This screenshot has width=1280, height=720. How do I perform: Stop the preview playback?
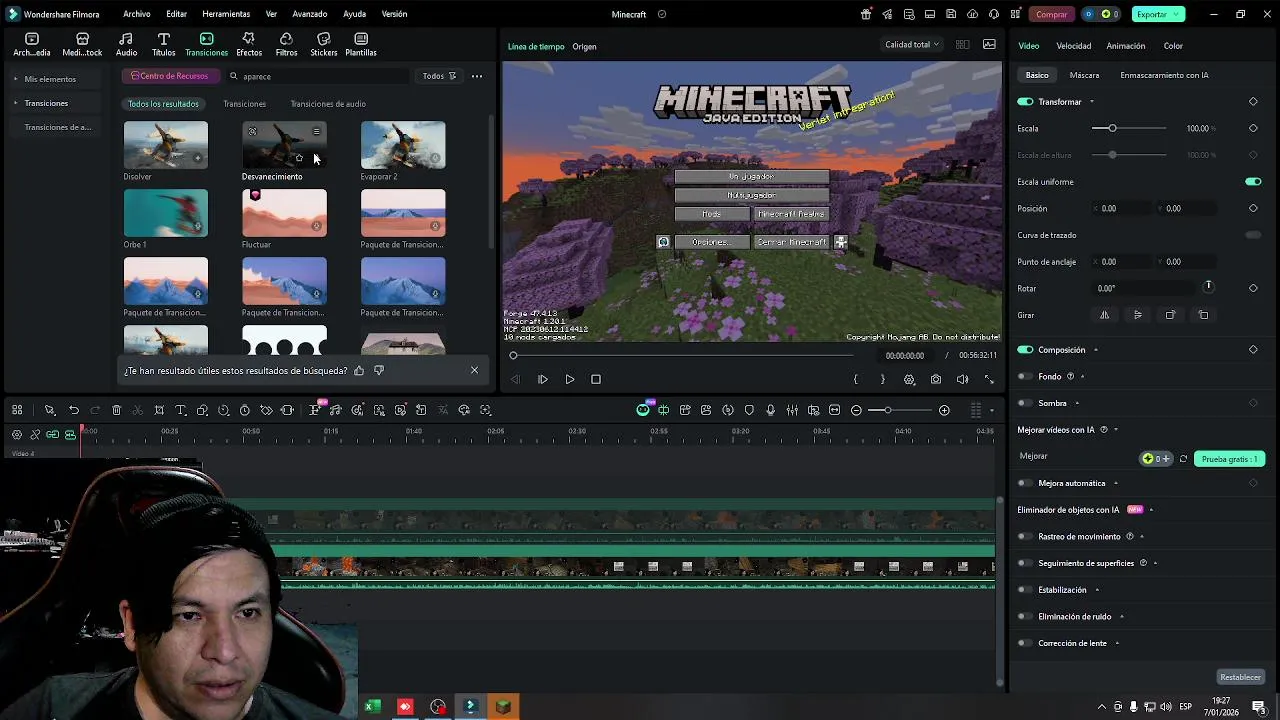click(596, 379)
